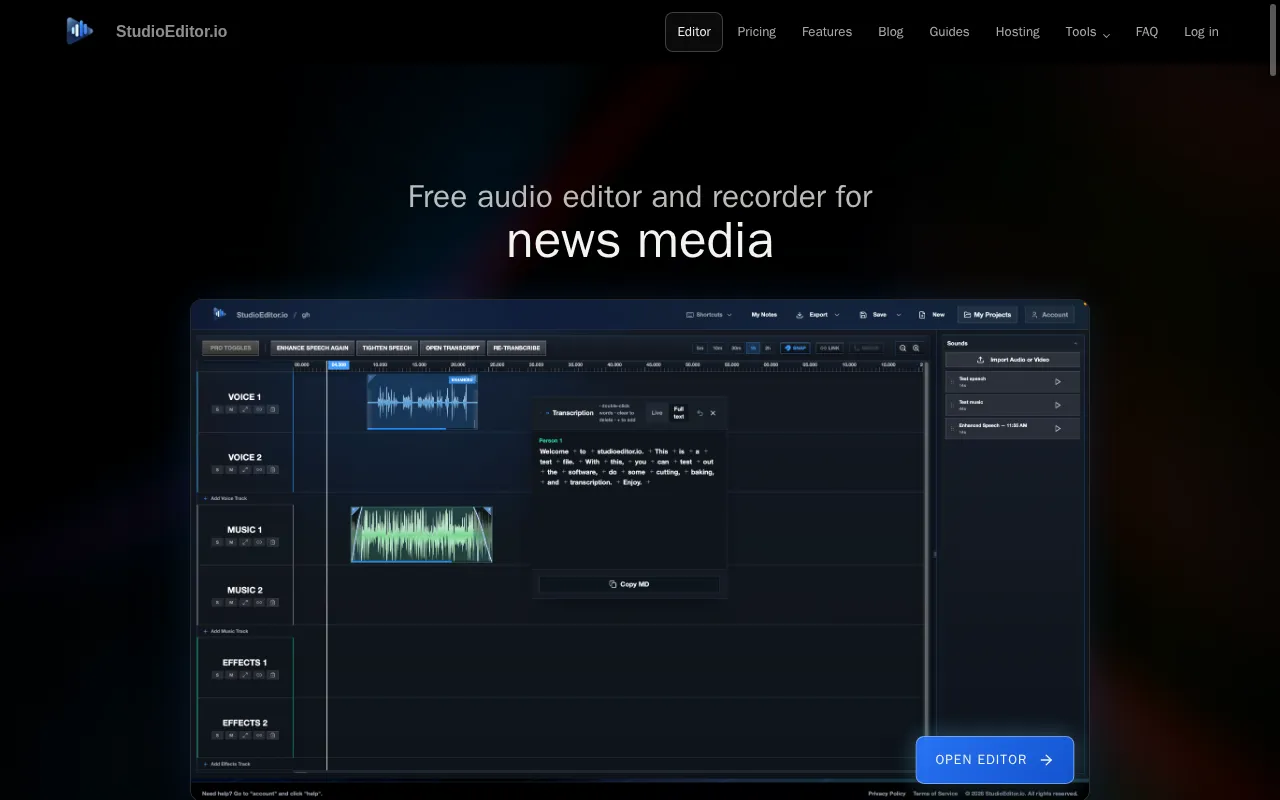Select the Voice 1 blue waveform clip
This screenshot has height=800, width=1280.
[422, 402]
